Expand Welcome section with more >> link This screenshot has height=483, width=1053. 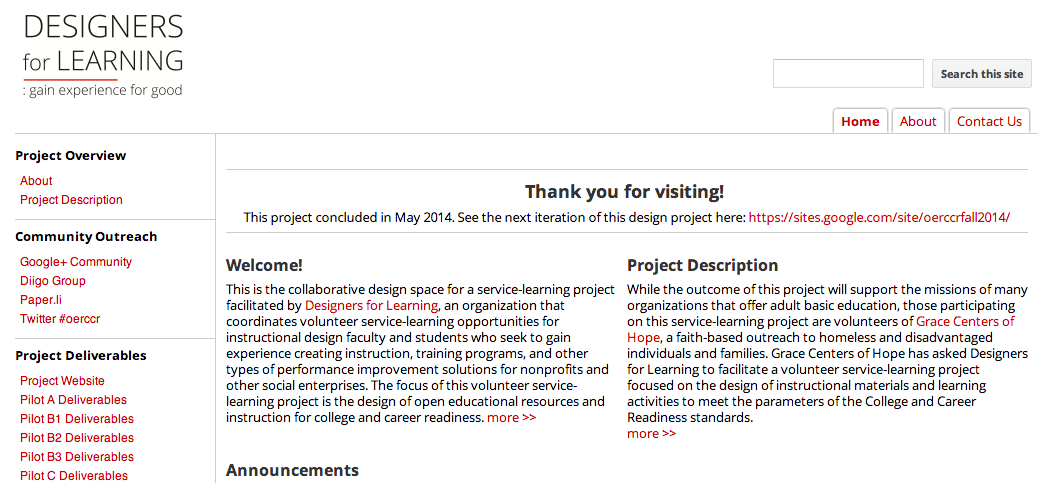click(511, 417)
